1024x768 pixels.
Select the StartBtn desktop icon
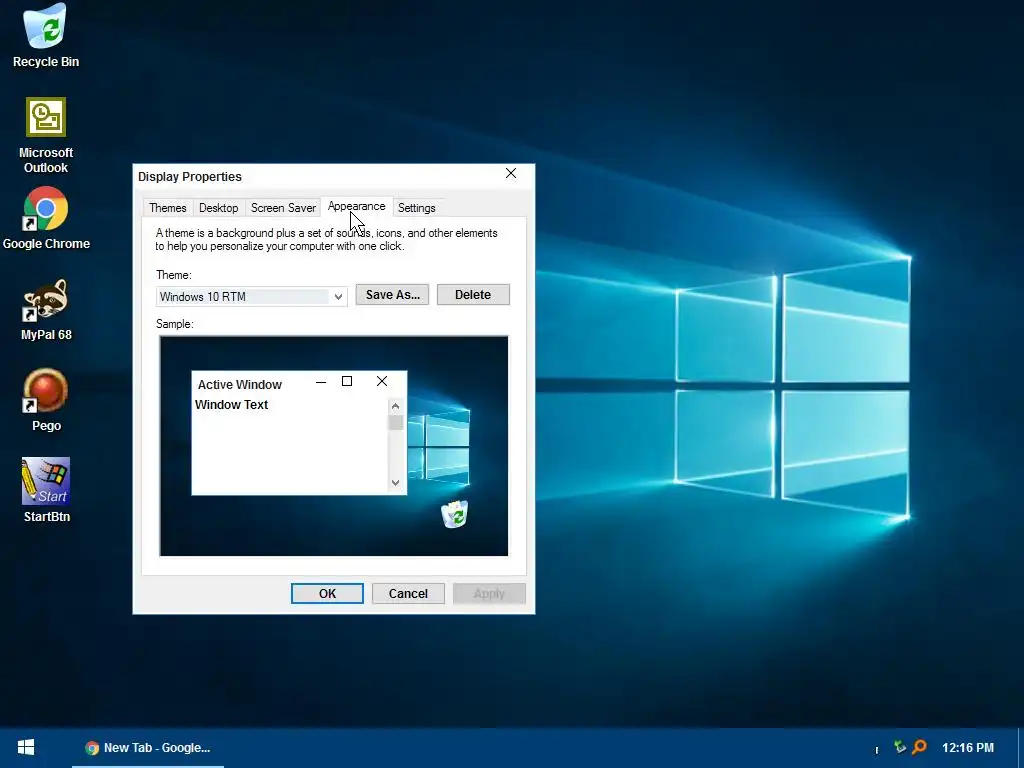[46, 490]
